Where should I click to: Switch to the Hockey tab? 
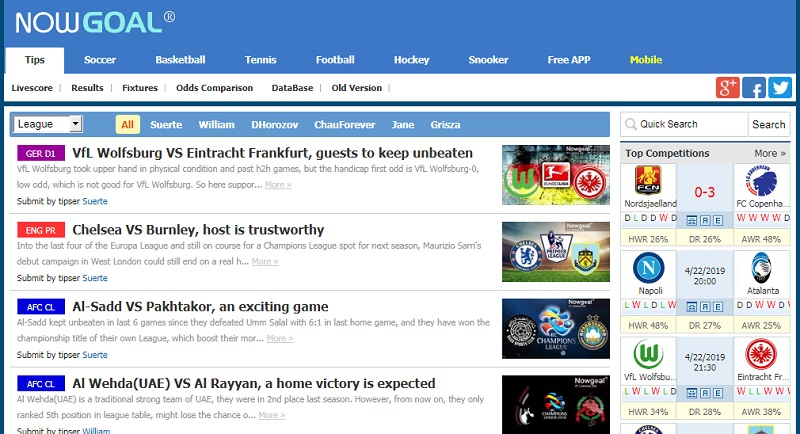pos(412,60)
